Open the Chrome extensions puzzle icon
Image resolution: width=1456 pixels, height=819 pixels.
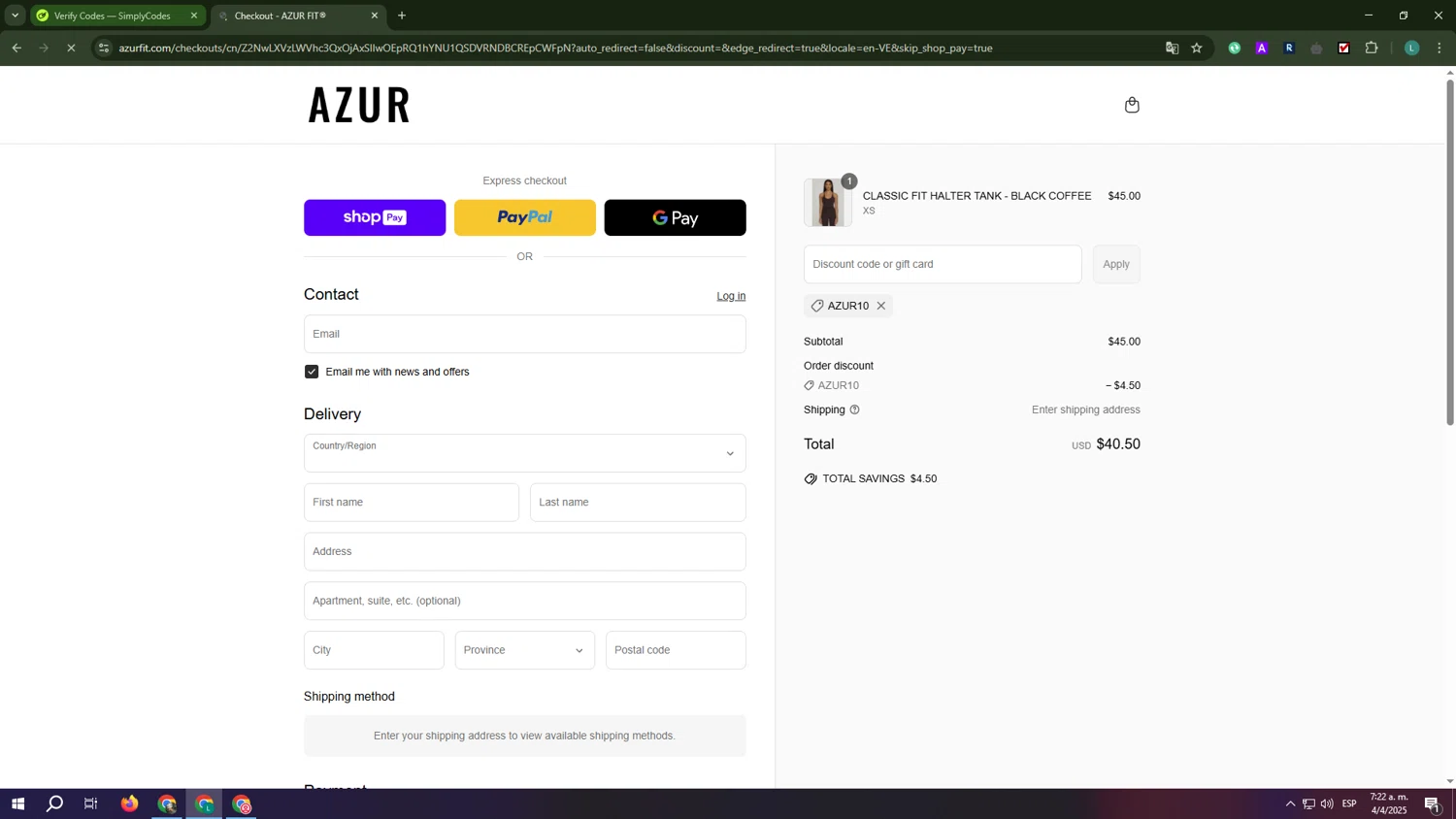tap(1372, 48)
